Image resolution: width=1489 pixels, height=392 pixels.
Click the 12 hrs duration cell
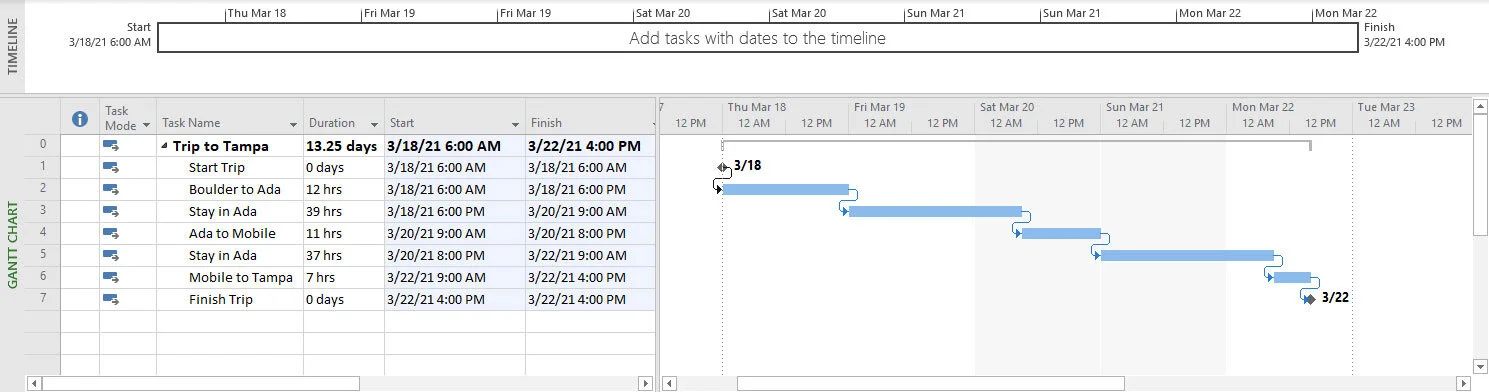344,190
